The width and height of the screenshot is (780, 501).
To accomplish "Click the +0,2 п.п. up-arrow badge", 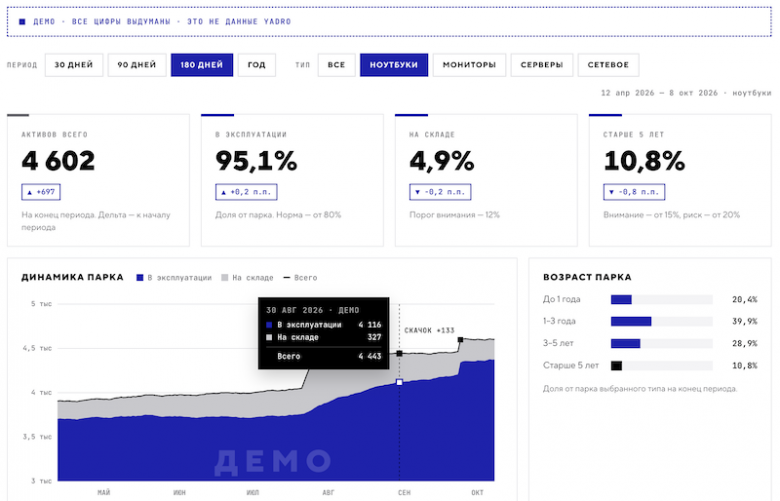I will pos(246,192).
